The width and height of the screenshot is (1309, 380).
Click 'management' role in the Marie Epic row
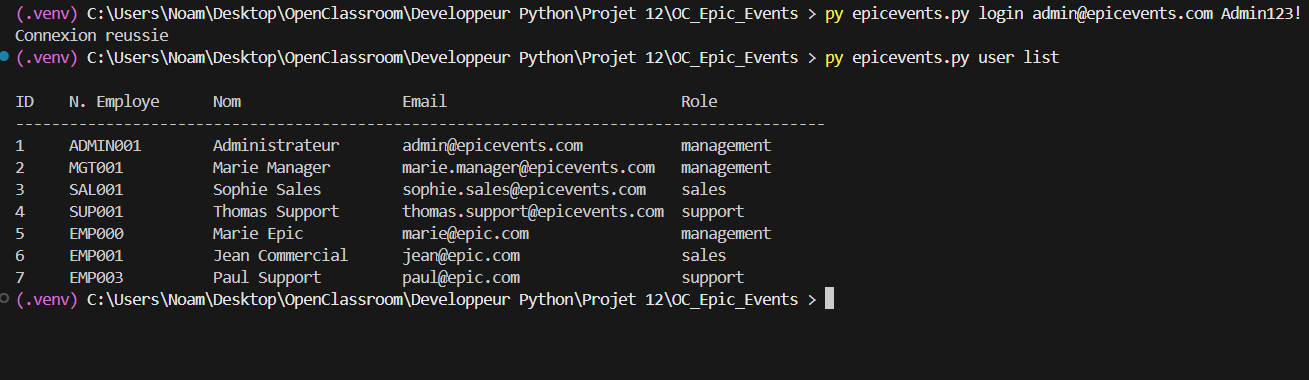(x=726, y=234)
